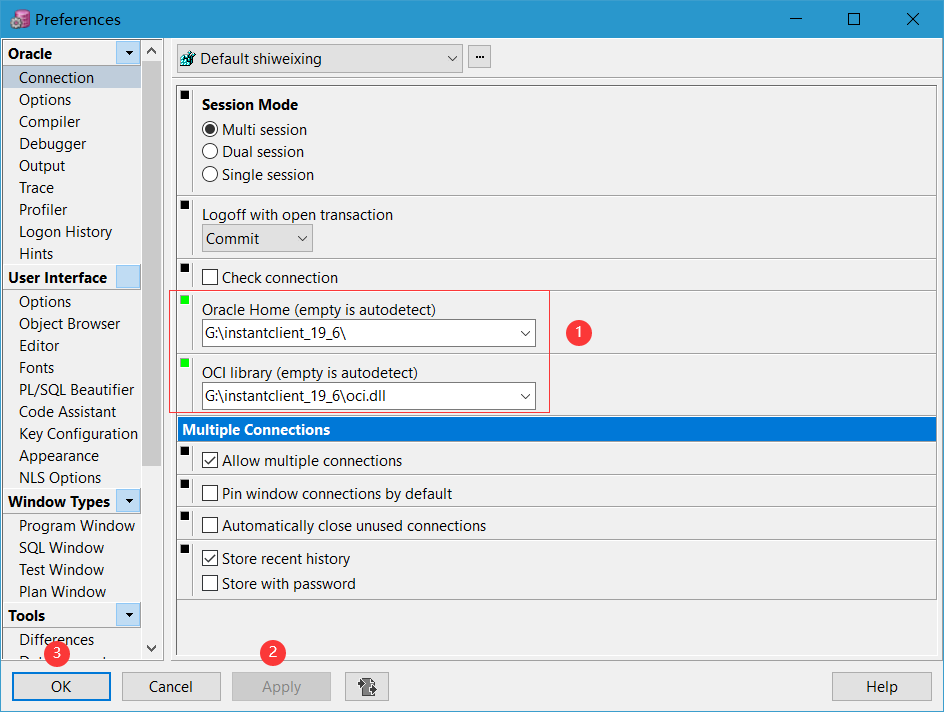Open Logon History preferences page
Viewport: 944px width, 712px height.
pos(66,232)
